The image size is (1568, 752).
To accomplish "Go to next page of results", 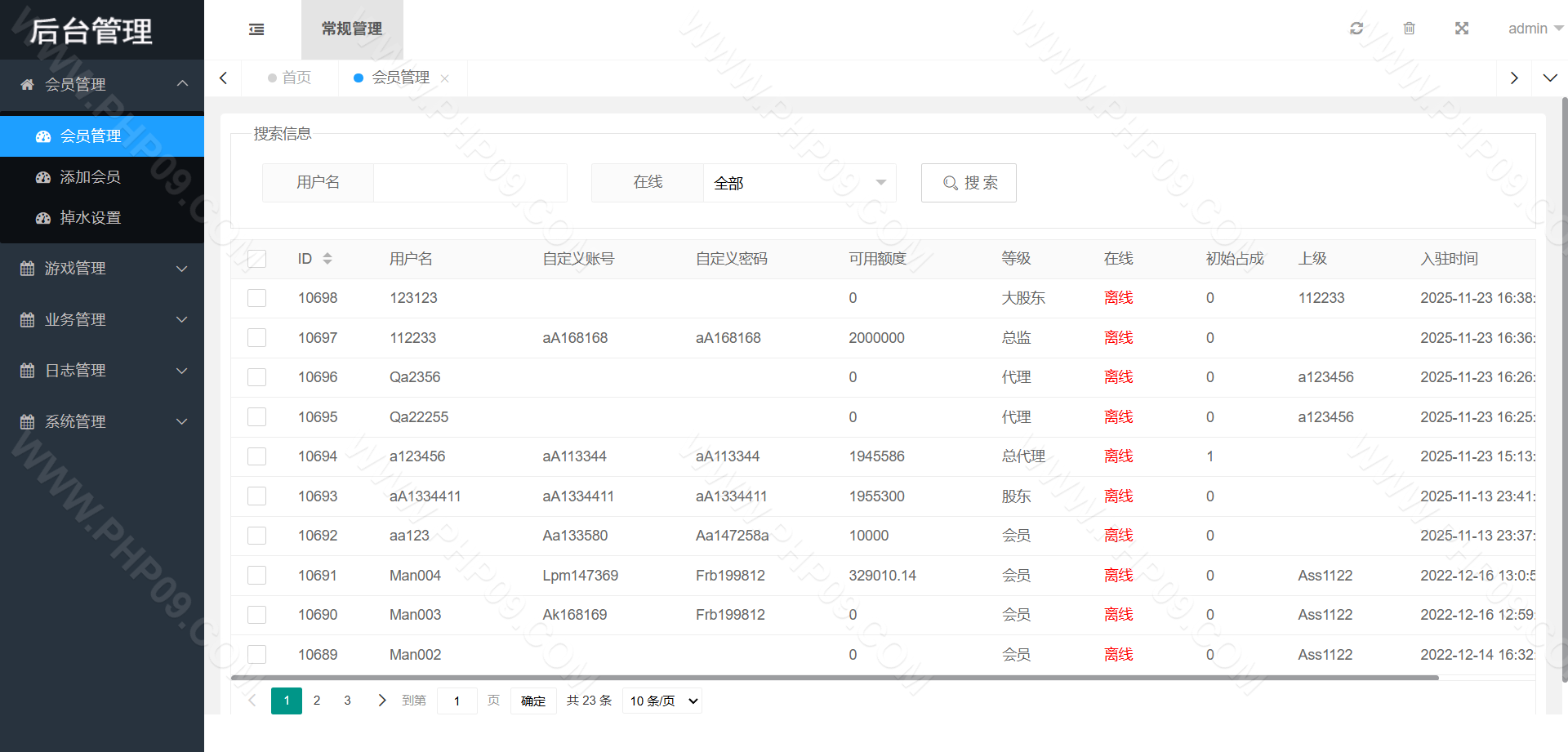I will [x=381, y=701].
